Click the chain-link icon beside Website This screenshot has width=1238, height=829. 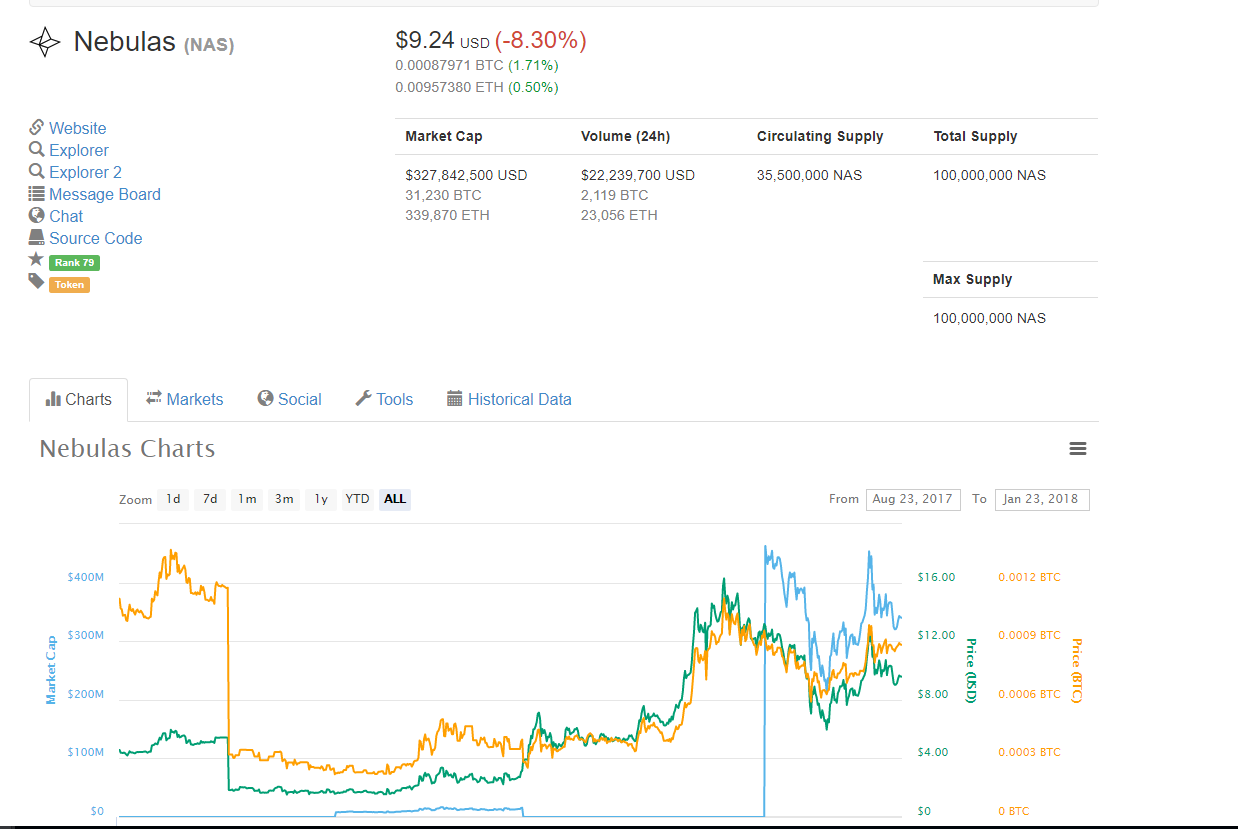pos(37,127)
